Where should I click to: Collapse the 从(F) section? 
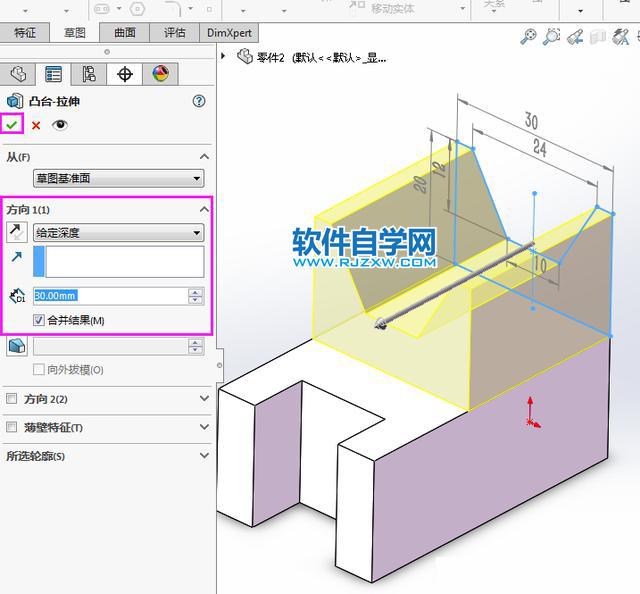(x=204, y=157)
